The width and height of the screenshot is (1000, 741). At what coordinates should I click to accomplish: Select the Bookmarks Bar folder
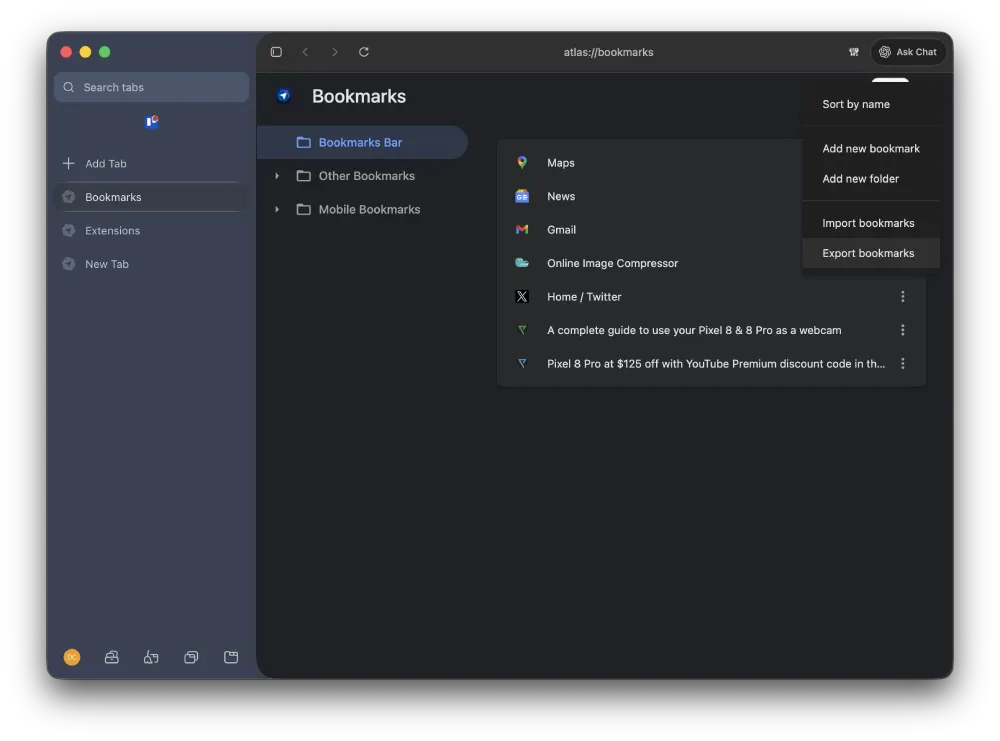click(x=362, y=142)
